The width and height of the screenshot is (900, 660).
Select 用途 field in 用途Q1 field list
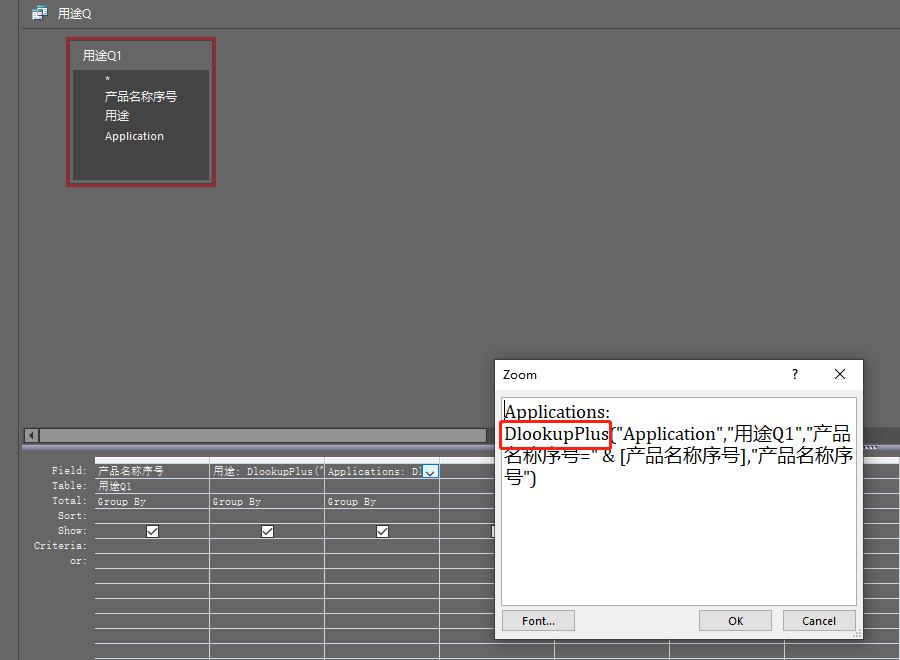tap(117, 116)
